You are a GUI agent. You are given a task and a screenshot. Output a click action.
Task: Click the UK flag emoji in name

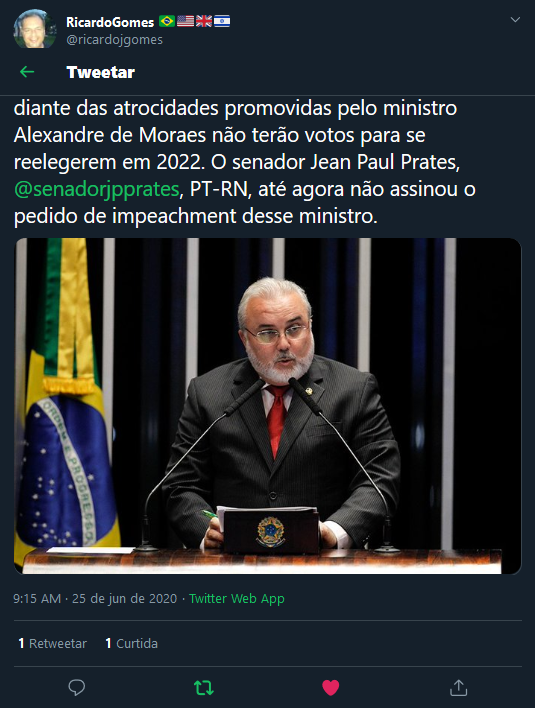pyautogui.click(x=204, y=21)
